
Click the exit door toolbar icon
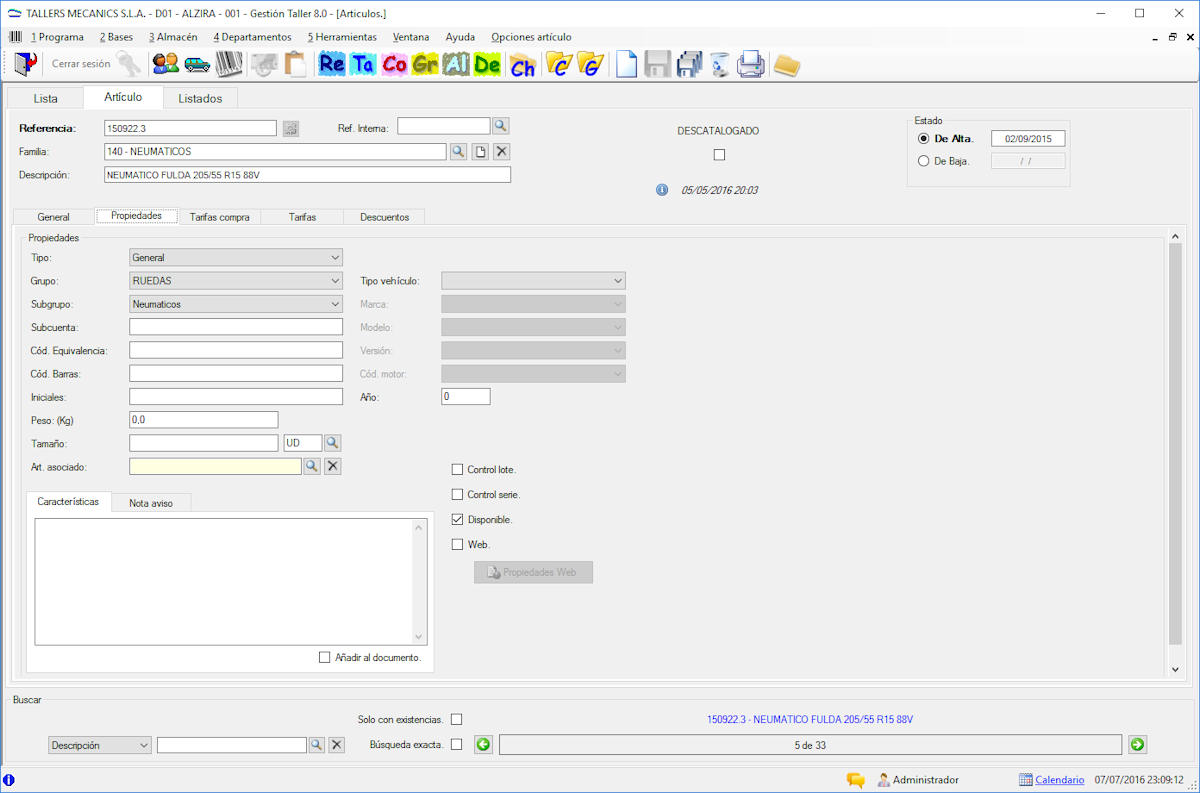pyautogui.click(x=24, y=64)
